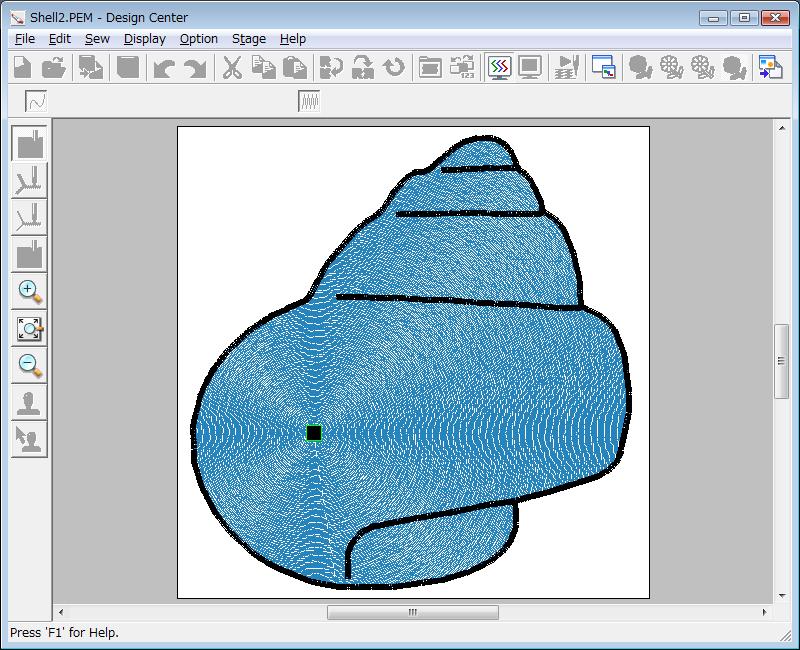
Task: Click the vertical scrollbar down arrow
Action: pyautogui.click(x=782, y=595)
